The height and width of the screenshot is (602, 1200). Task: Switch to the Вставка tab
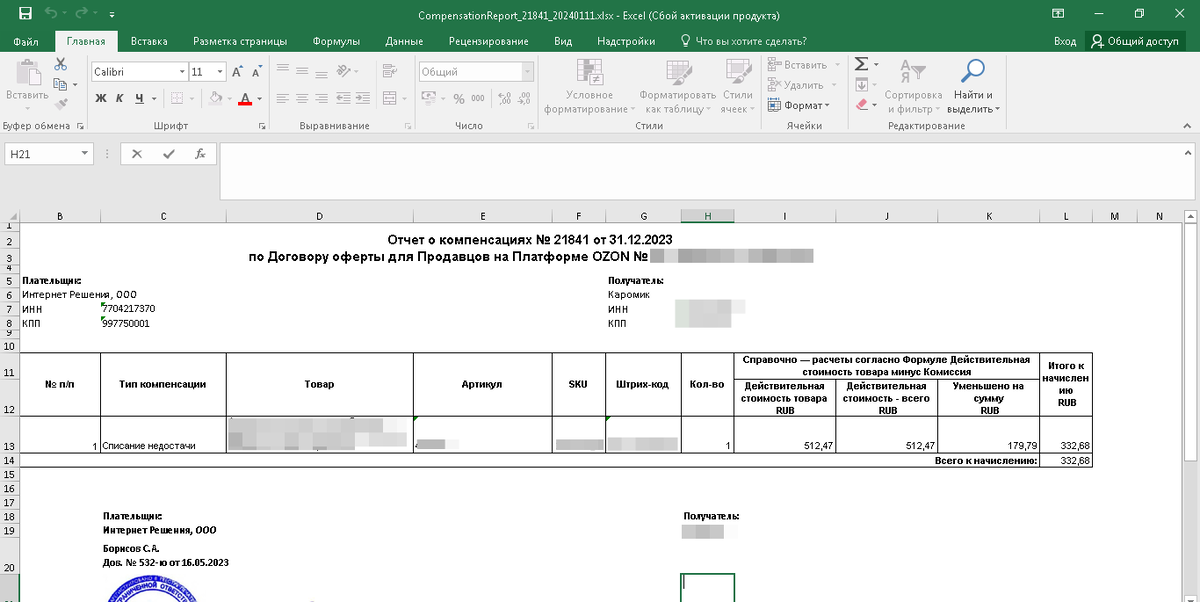(149, 41)
